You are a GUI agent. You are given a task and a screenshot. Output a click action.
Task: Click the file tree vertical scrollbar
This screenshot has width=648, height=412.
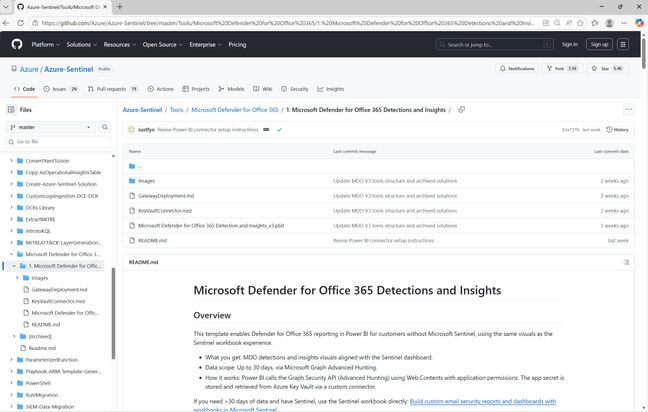point(113,313)
